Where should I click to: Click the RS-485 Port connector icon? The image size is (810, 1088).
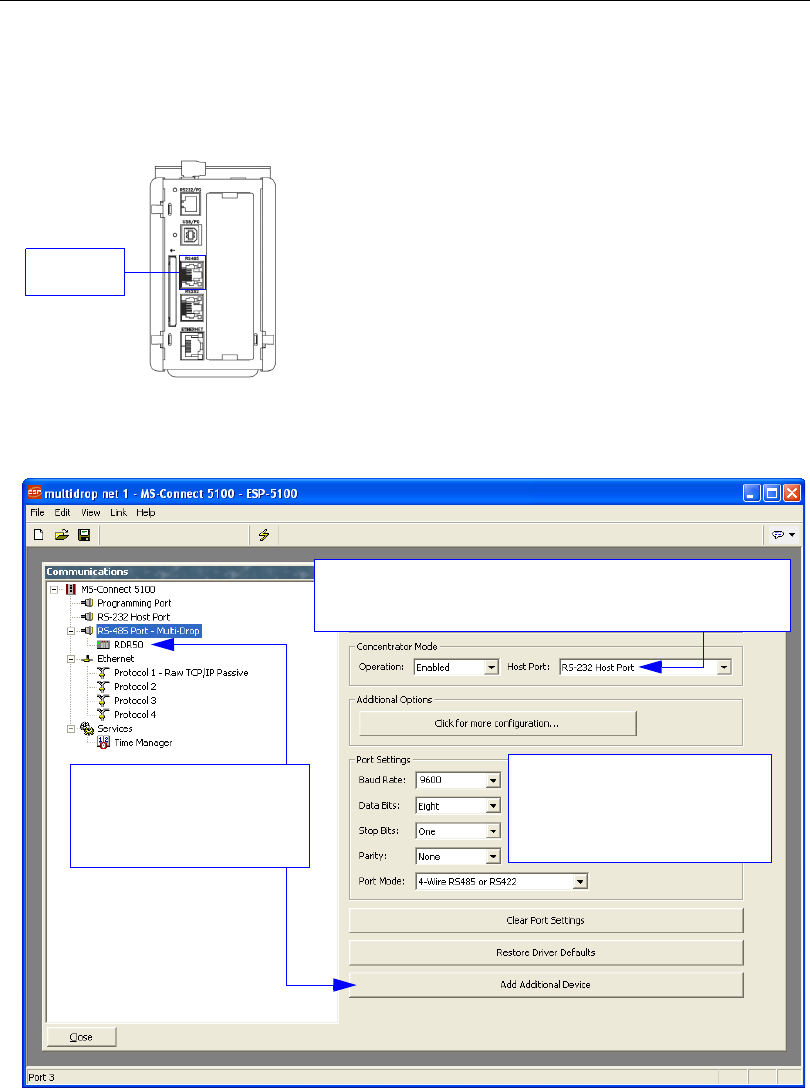click(x=87, y=631)
